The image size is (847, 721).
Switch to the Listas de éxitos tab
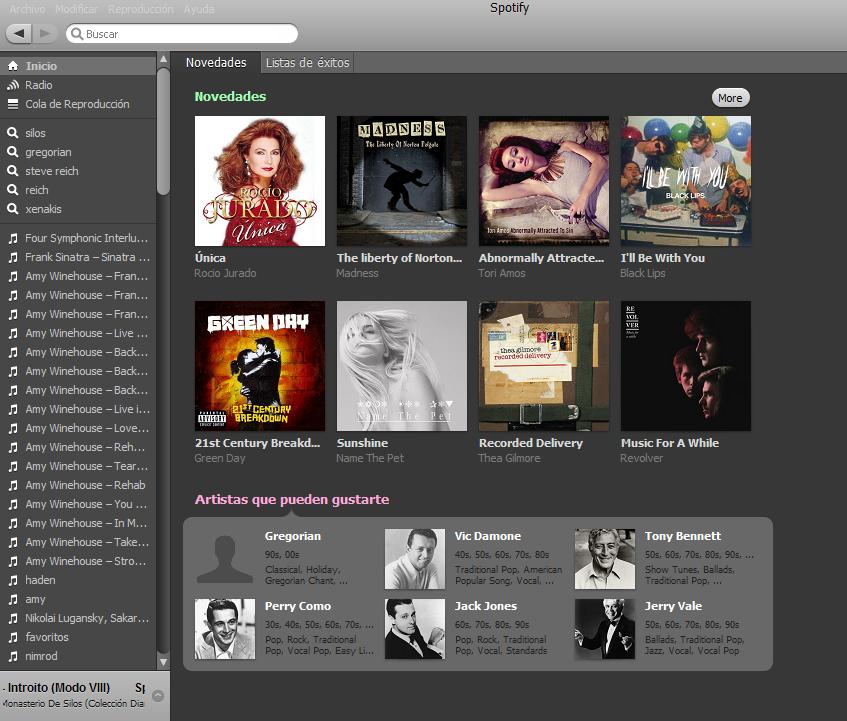(307, 63)
